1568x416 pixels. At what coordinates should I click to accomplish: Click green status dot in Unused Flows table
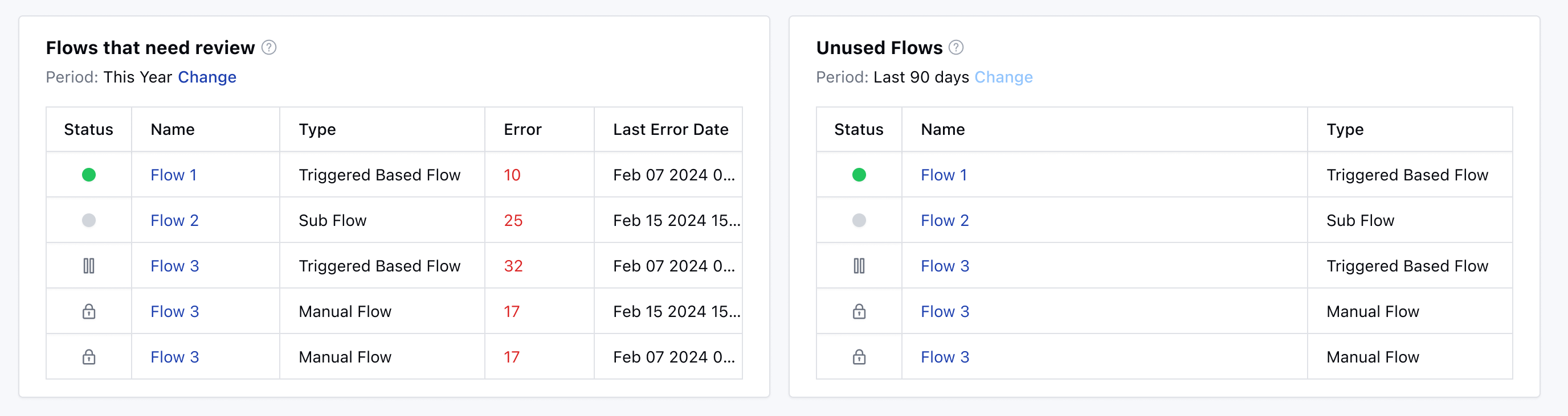(x=859, y=175)
